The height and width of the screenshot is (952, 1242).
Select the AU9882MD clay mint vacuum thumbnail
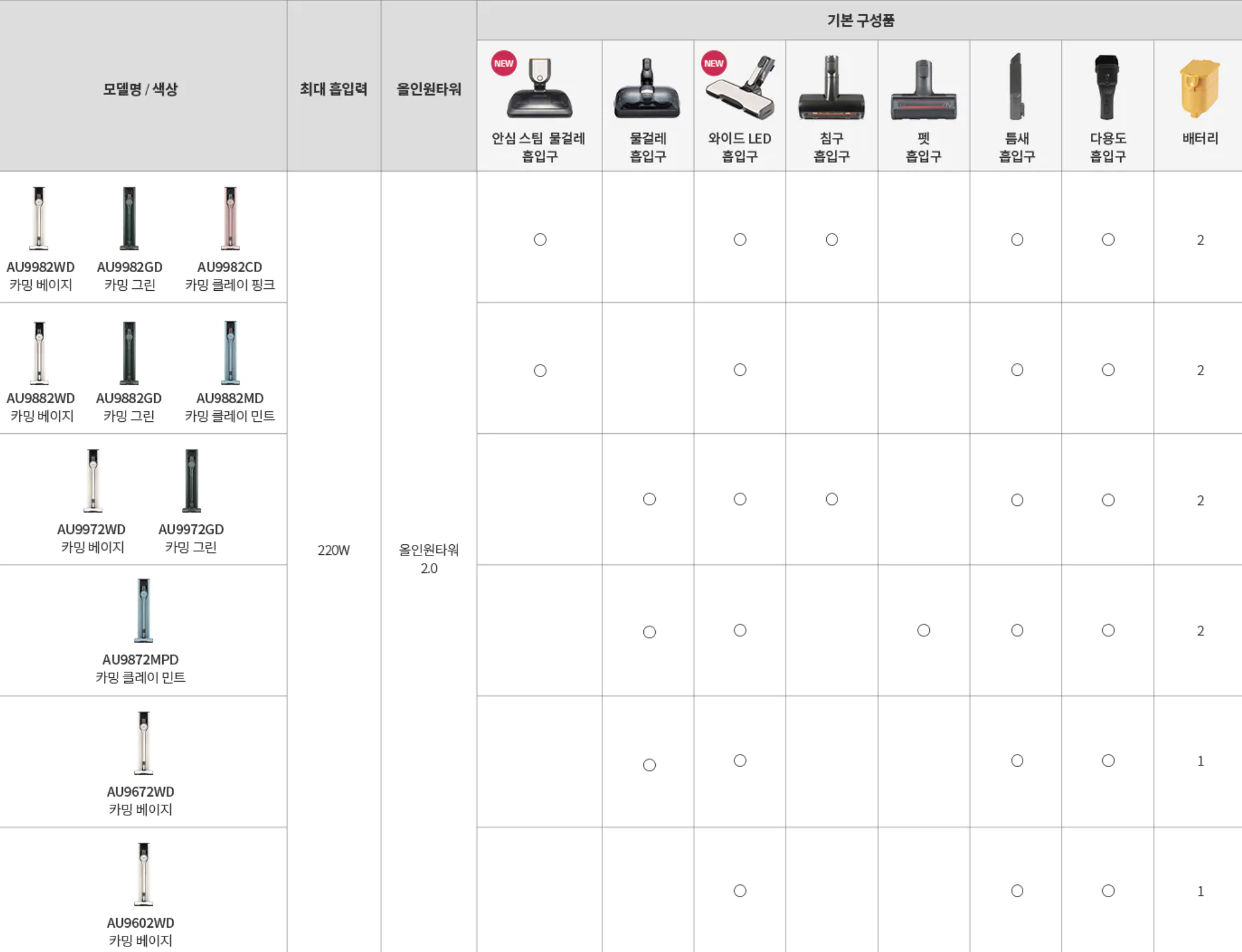click(x=230, y=352)
